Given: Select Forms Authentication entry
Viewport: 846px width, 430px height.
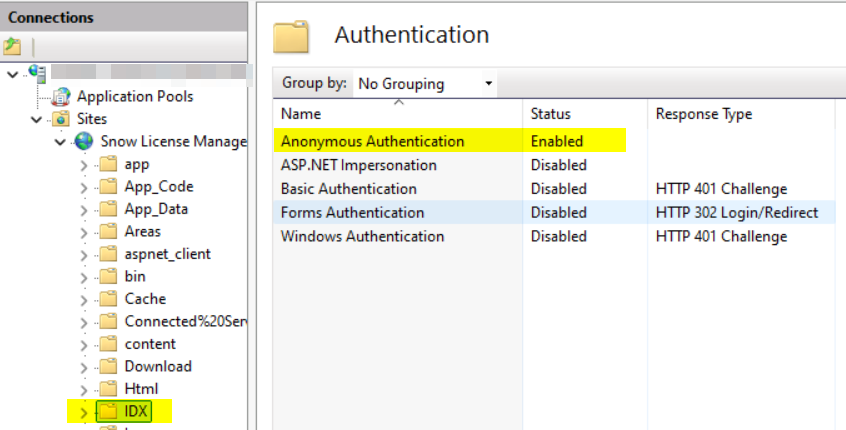Looking at the screenshot, I should click(x=352, y=212).
